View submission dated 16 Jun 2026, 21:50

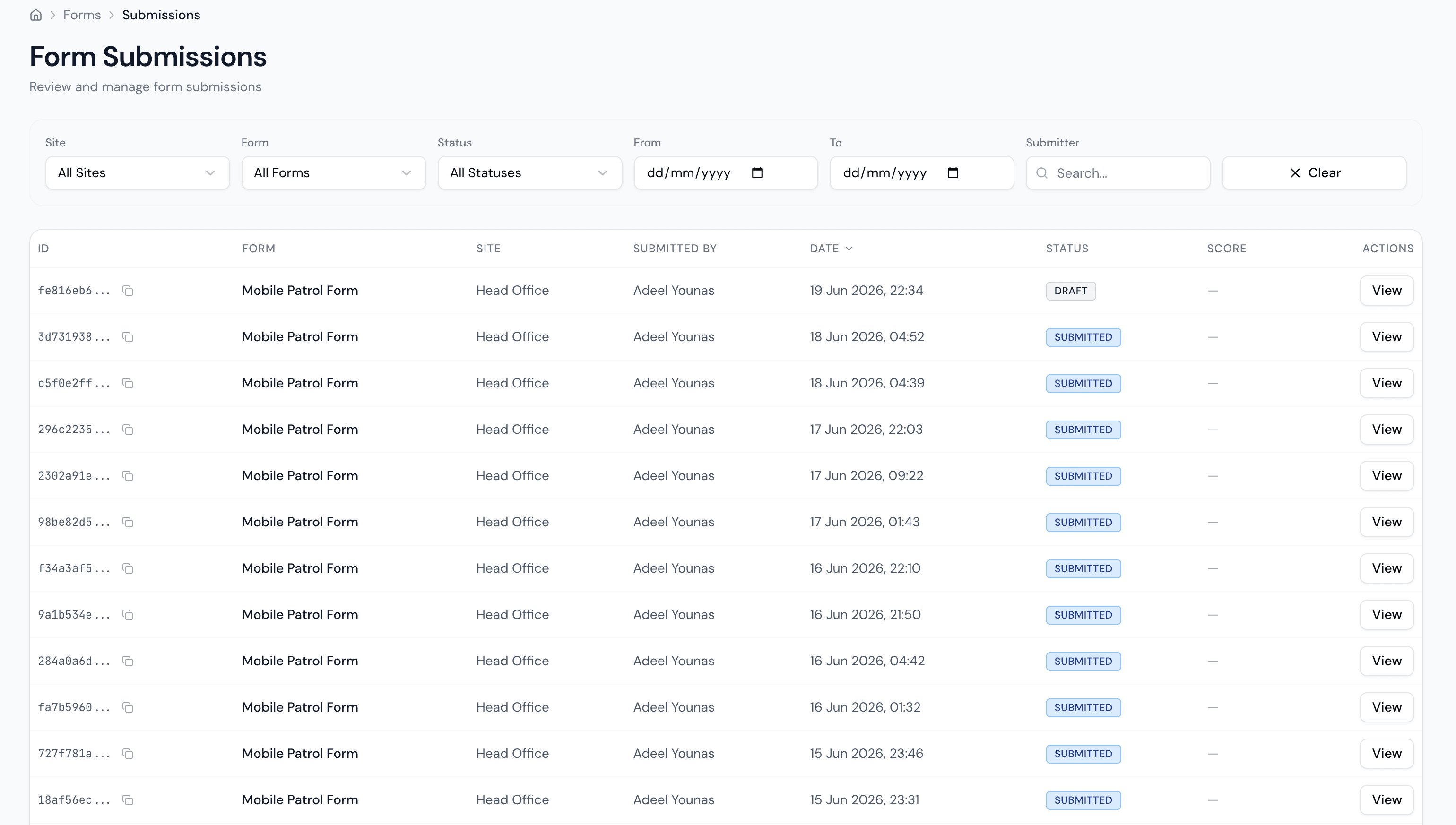coord(1387,615)
